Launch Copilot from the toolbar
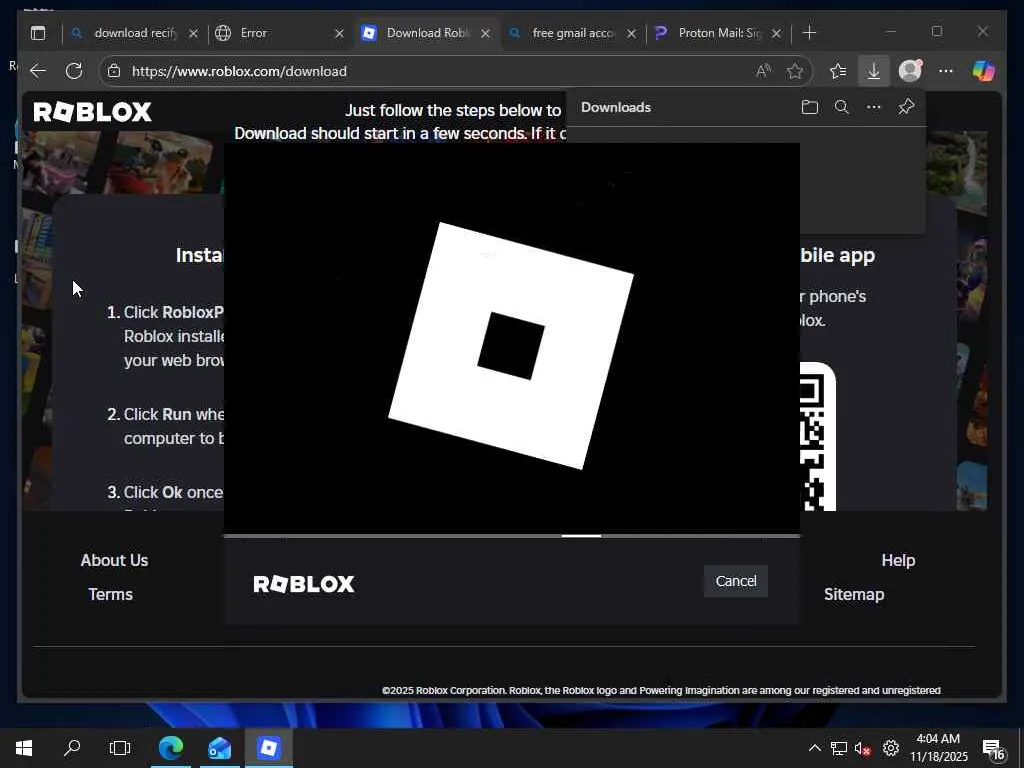Viewport: 1024px width, 768px height. pyautogui.click(x=984, y=71)
